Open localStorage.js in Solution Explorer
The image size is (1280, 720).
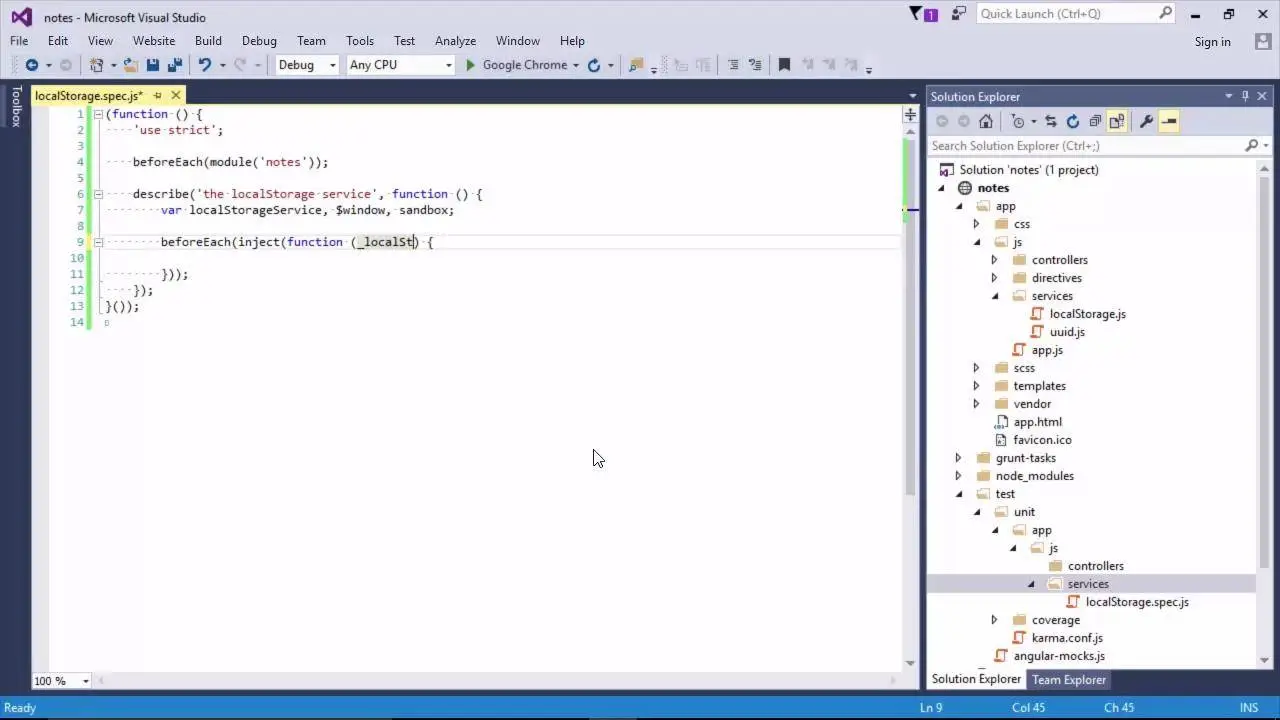pos(1087,314)
